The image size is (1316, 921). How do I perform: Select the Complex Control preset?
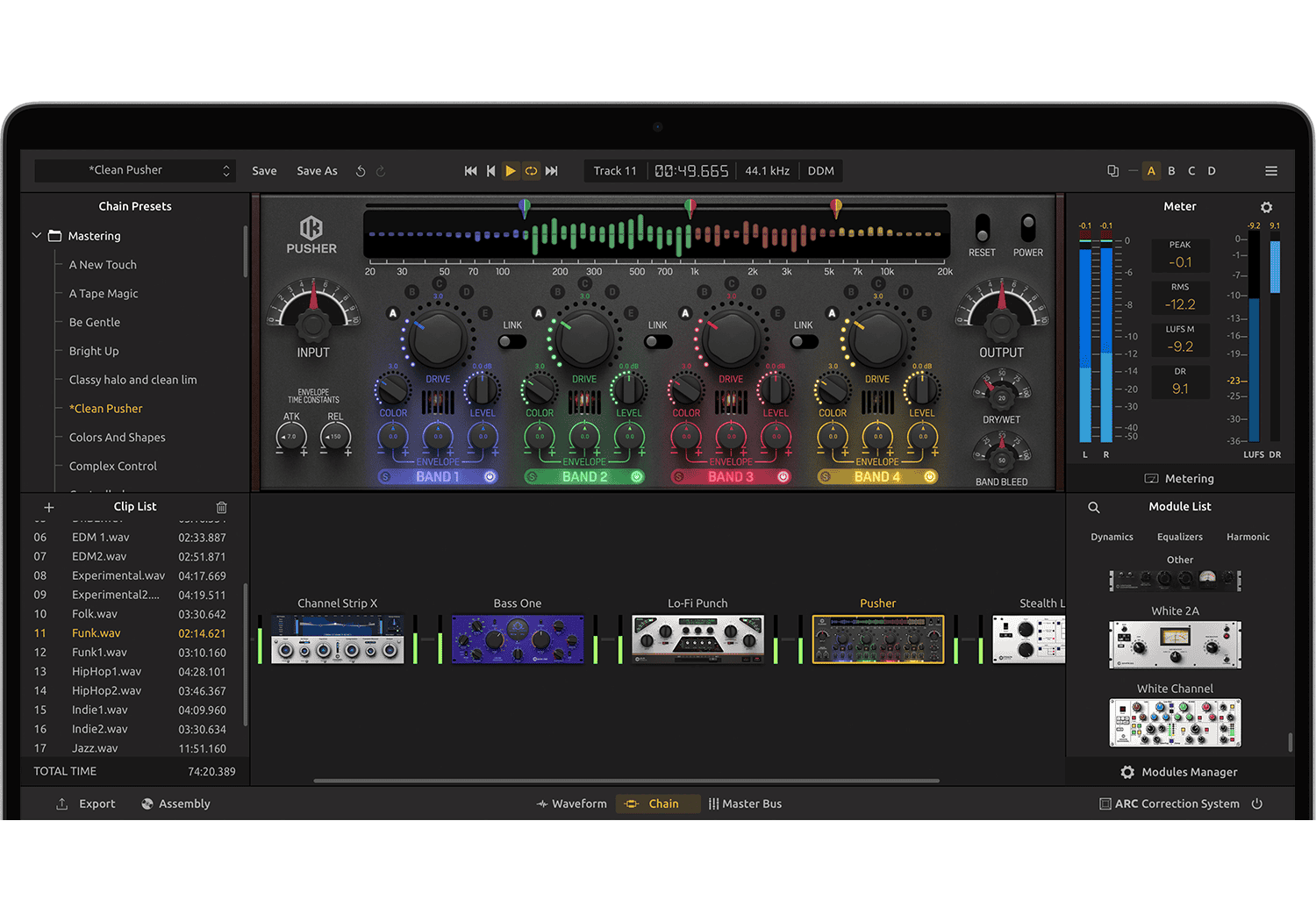pyautogui.click(x=113, y=467)
